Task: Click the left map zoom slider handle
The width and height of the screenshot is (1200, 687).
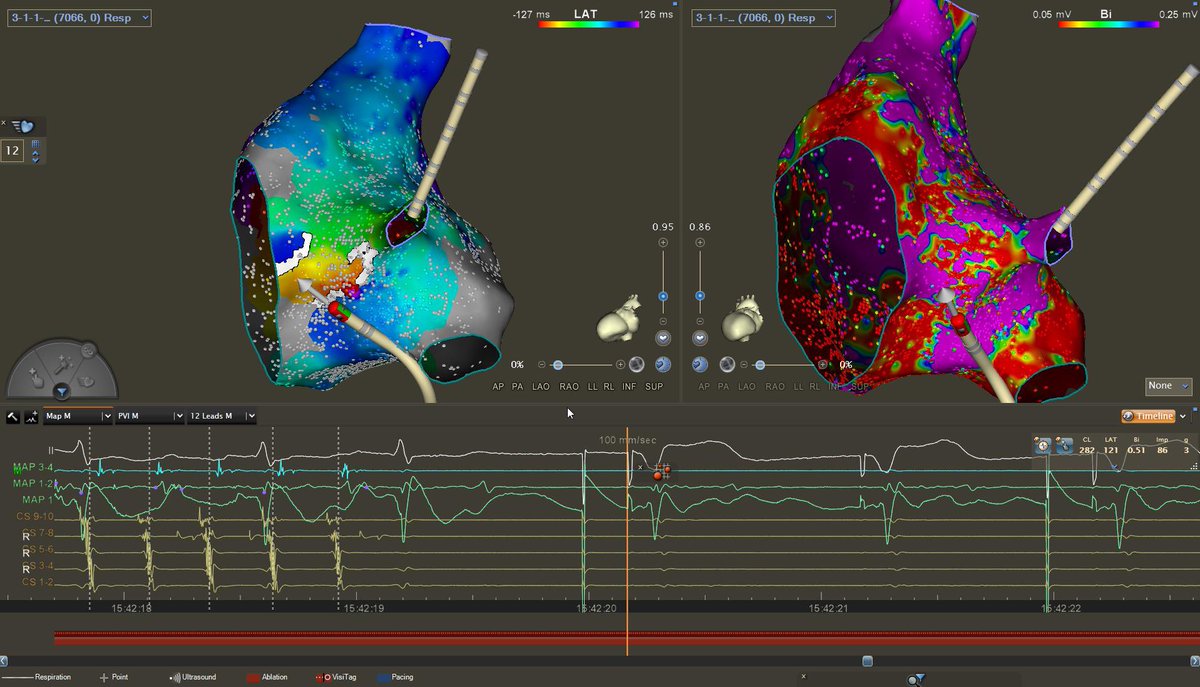Action: point(663,297)
